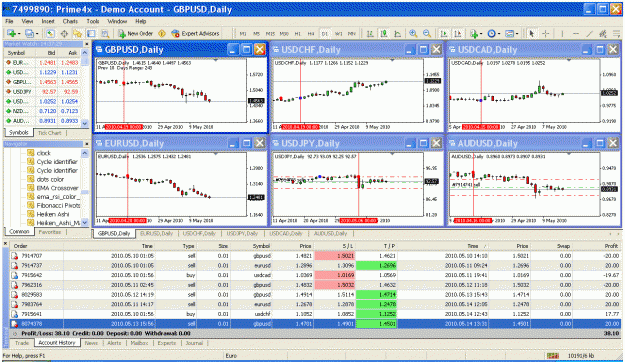Select order row 8029583 in Account History
625x362 pixels.
(315, 295)
